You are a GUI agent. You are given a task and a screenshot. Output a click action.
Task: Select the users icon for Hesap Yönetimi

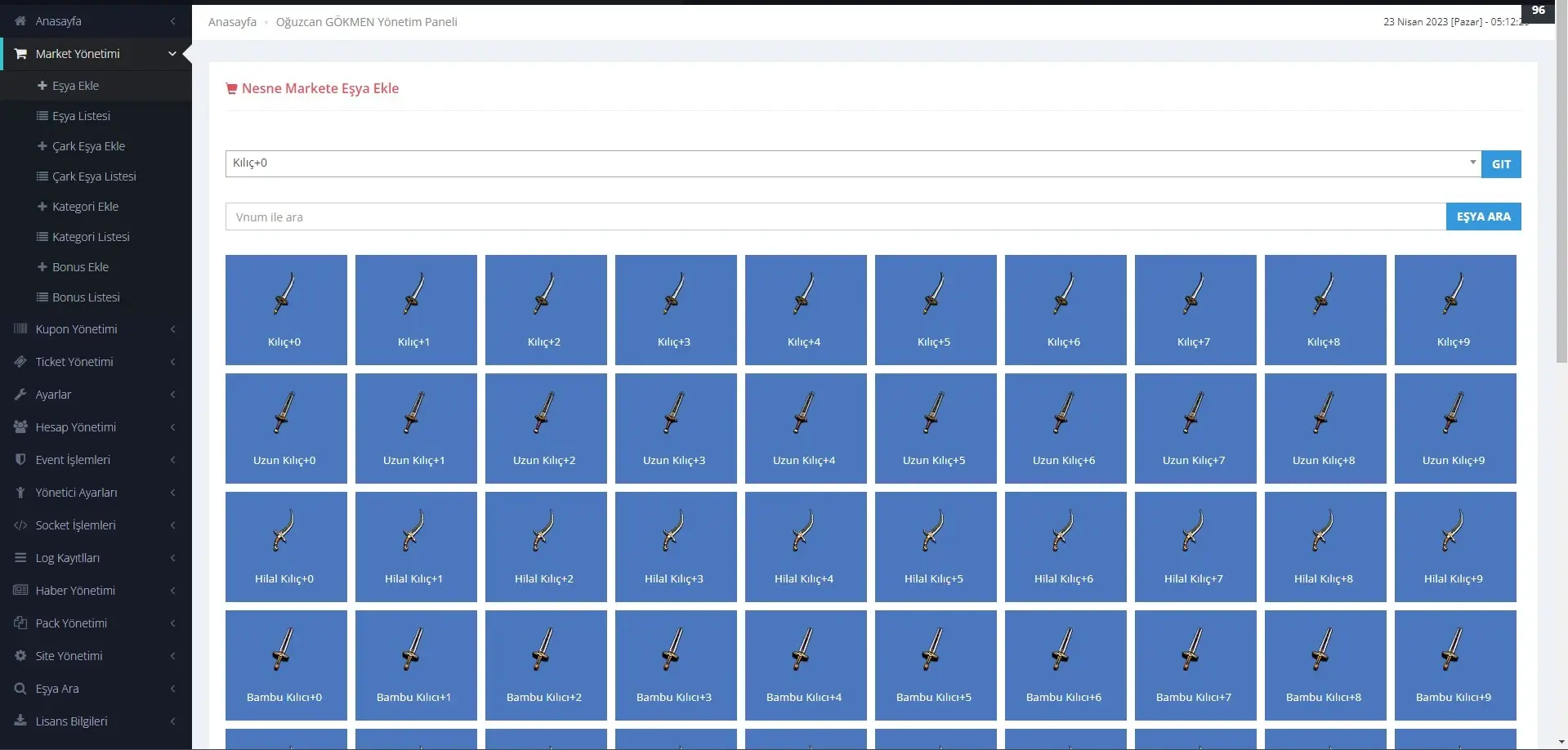(20, 426)
